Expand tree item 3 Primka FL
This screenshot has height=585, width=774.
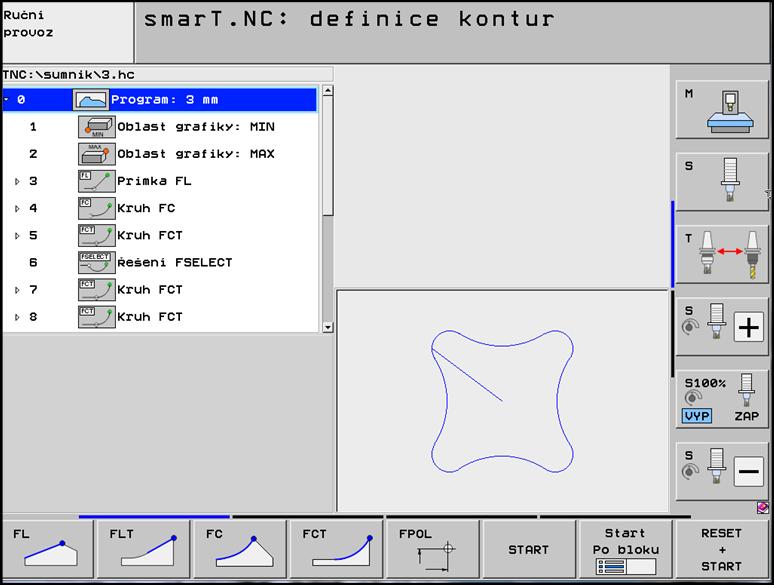click(x=17, y=182)
